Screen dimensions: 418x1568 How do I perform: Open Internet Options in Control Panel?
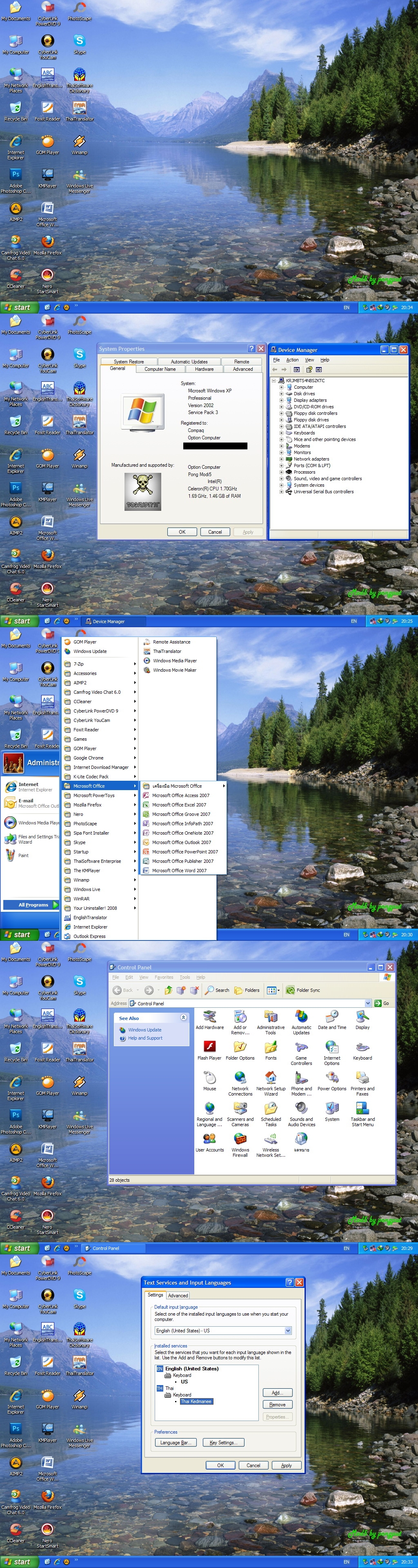(331, 1053)
